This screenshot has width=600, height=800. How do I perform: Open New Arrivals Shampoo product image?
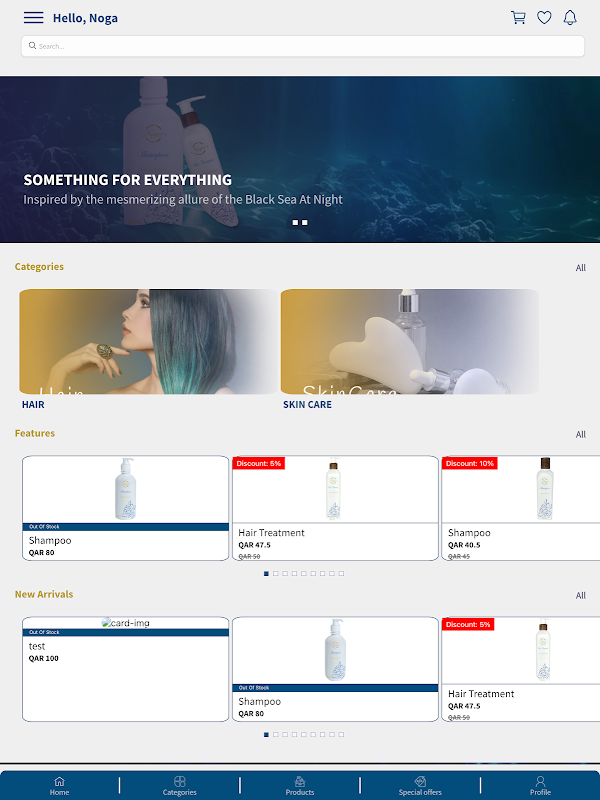click(335, 650)
